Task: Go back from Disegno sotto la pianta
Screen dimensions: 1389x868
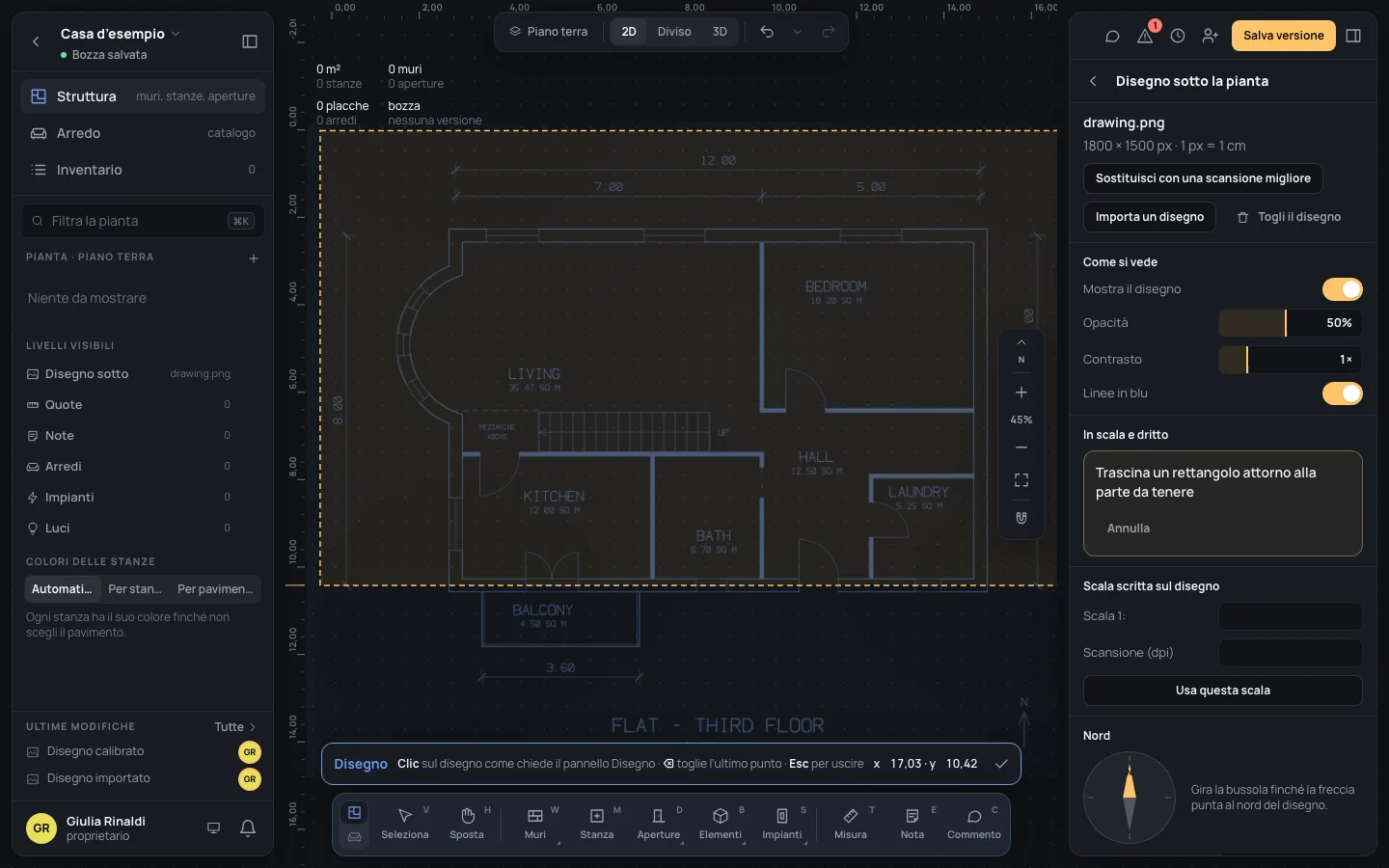Action: [1093, 81]
